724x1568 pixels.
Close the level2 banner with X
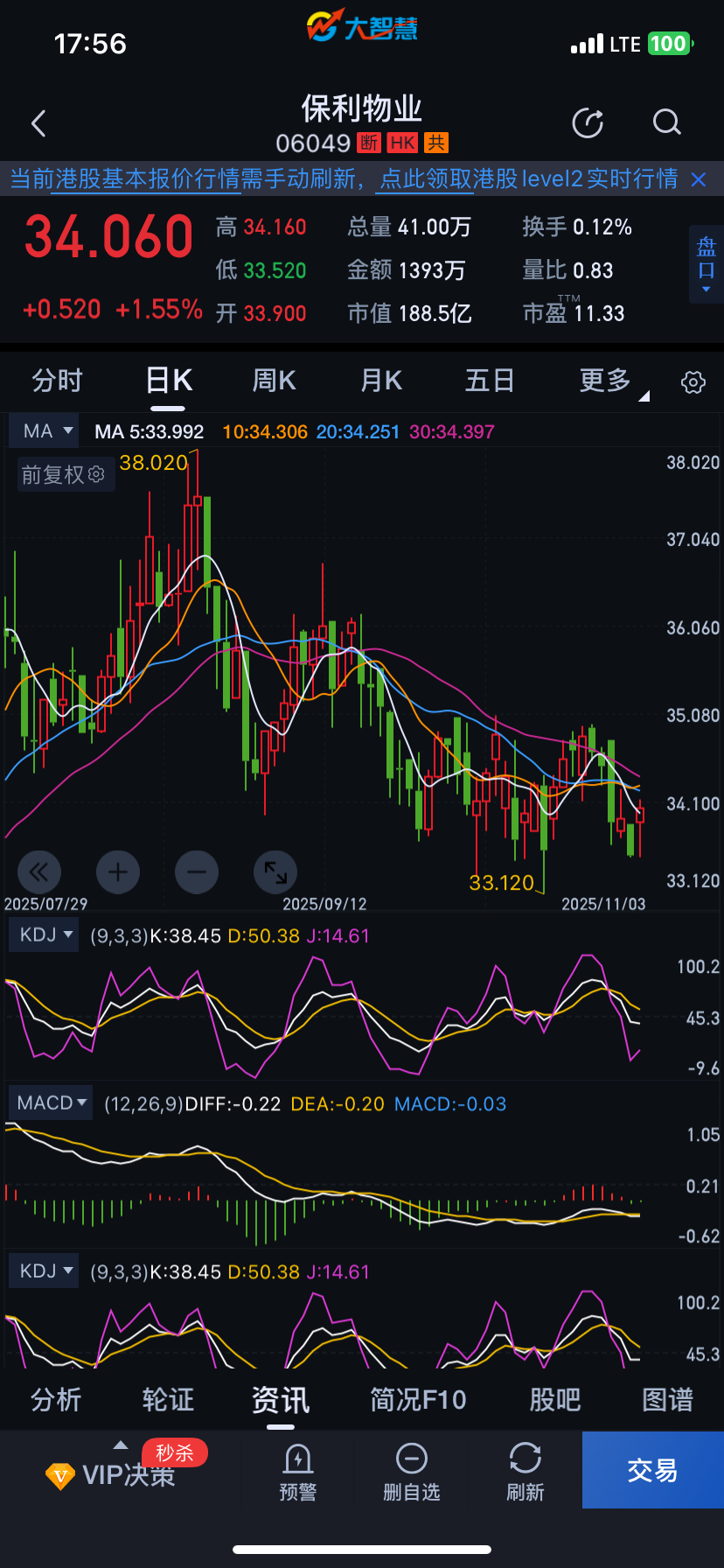699,179
